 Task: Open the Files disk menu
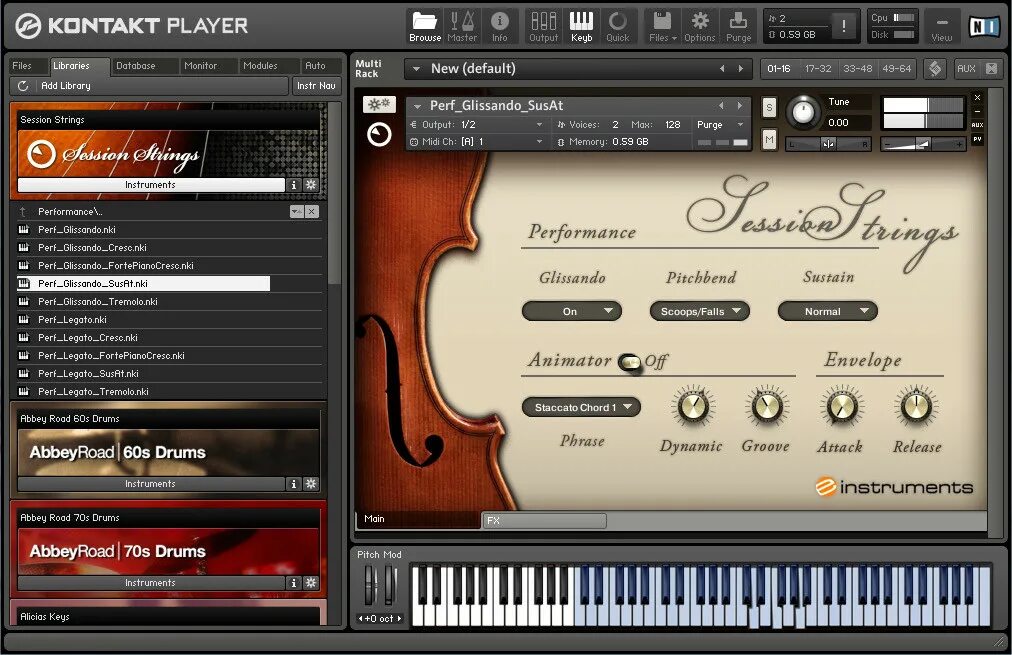tap(662, 26)
